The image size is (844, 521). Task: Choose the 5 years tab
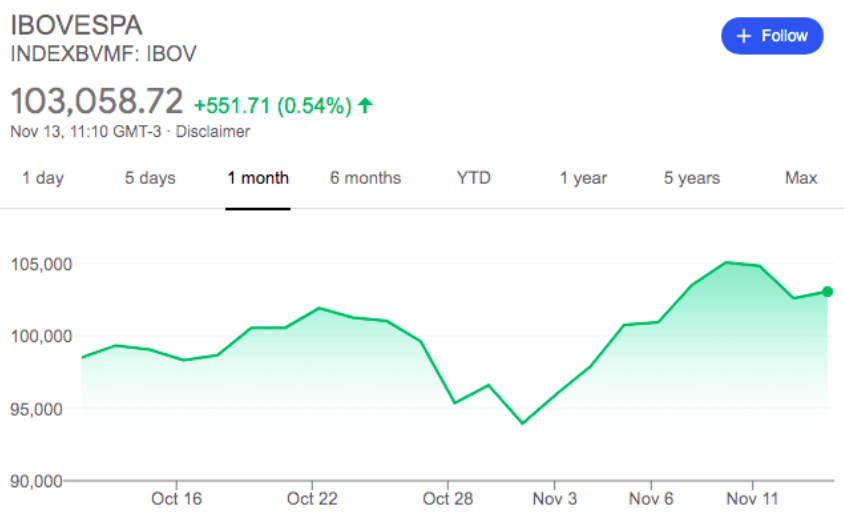point(692,178)
